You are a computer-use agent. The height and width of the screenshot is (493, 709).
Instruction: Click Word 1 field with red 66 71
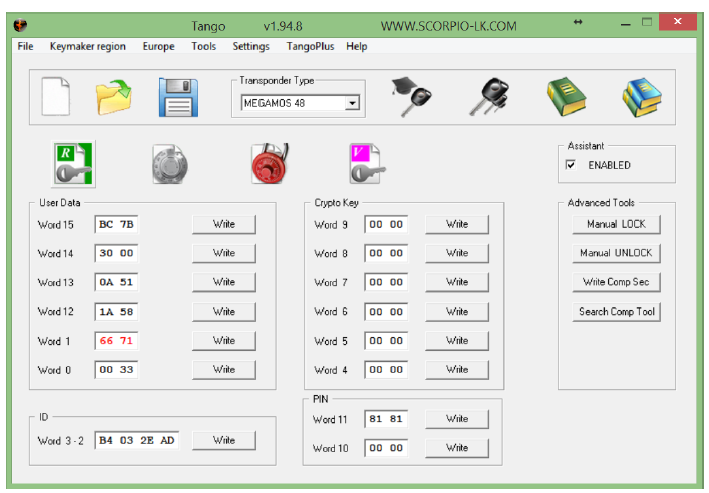(x=116, y=341)
